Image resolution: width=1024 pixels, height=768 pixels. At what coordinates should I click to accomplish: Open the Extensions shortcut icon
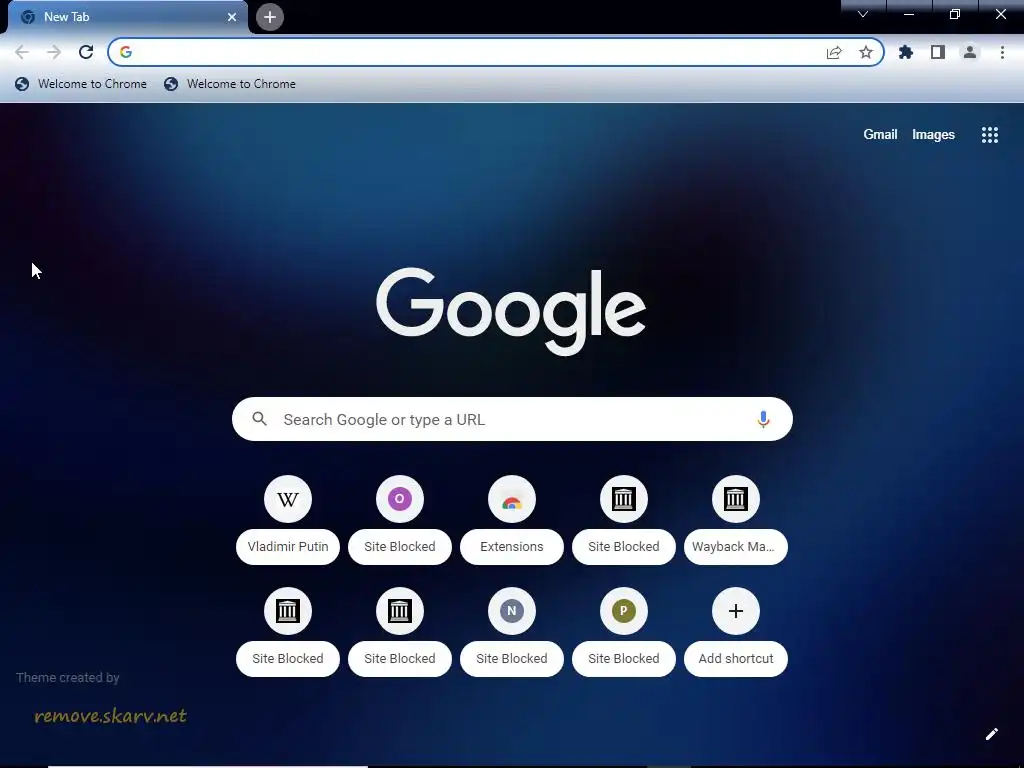coord(512,500)
